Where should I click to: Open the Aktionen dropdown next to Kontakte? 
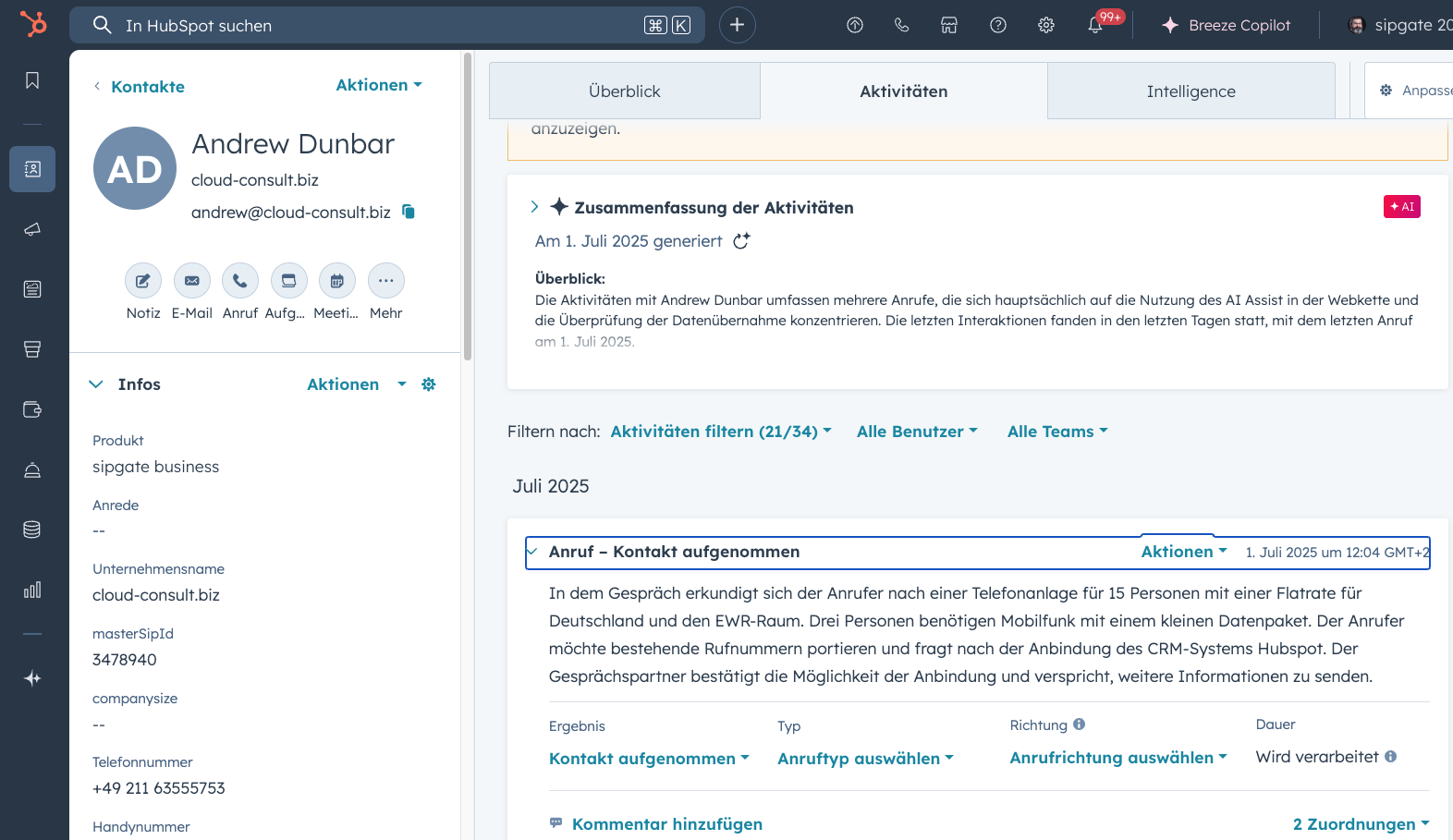(379, 85)
